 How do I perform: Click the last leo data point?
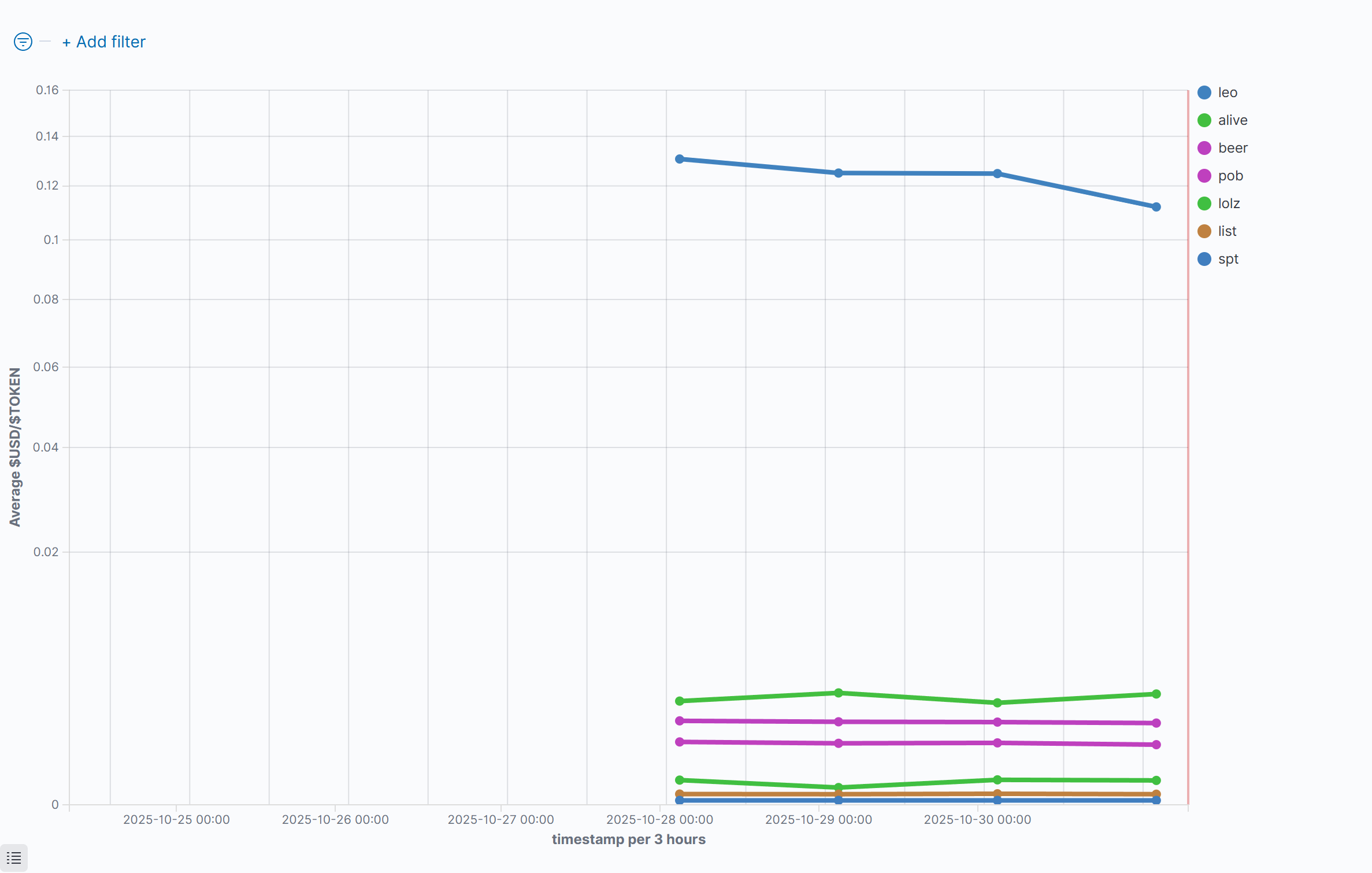pyautogui.click(x=1156, y=207)
